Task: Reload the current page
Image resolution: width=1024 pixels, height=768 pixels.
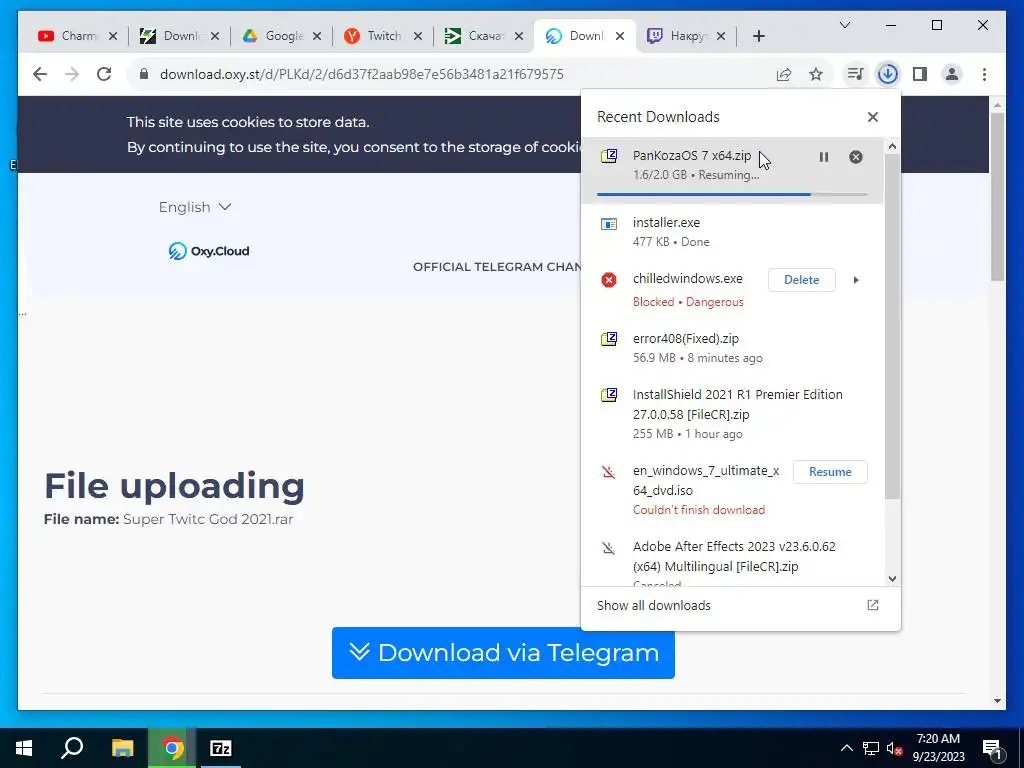Action: tap(104, 74)
